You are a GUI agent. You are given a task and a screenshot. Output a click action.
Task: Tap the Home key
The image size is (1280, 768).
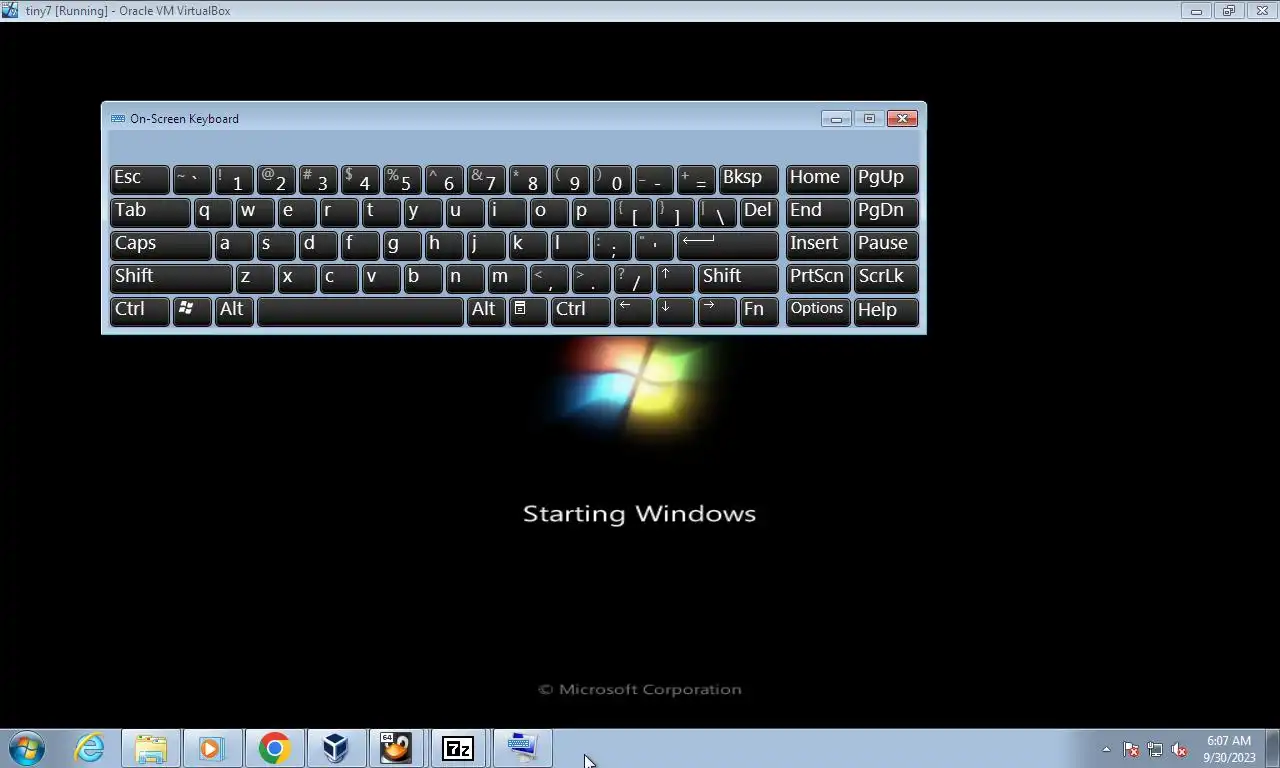point(817,178)
